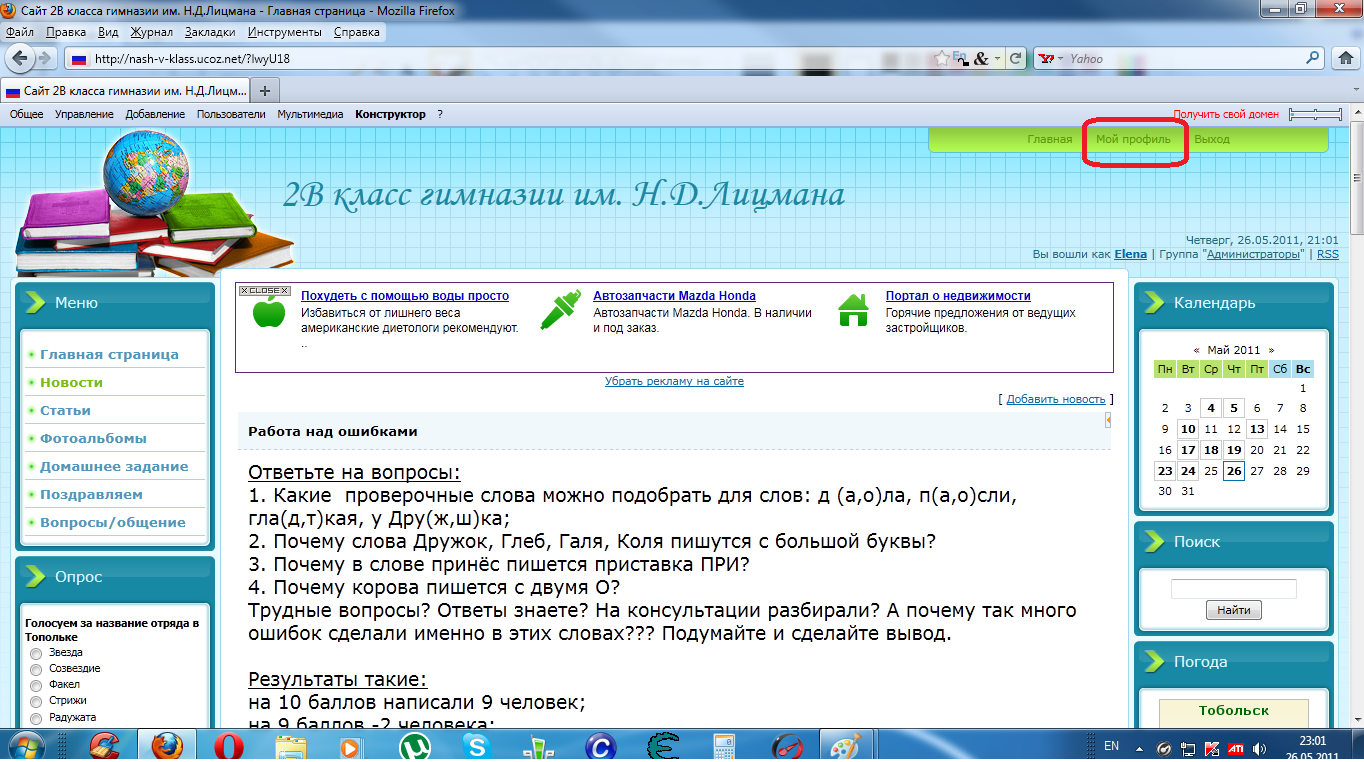1364x762 pixels.
Task: Bookmark this page using the star icon
Action: 943,58
